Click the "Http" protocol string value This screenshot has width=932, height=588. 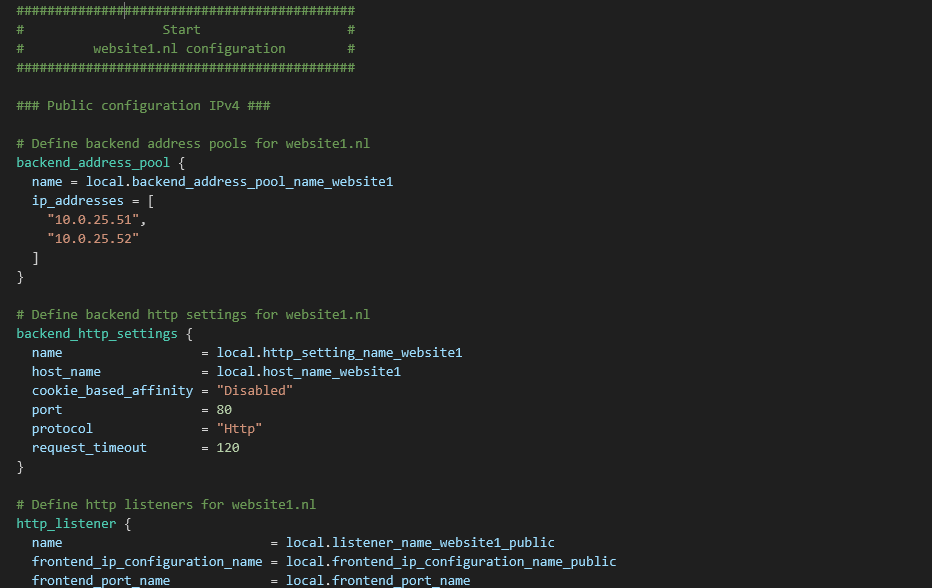(x=239, y=428)
